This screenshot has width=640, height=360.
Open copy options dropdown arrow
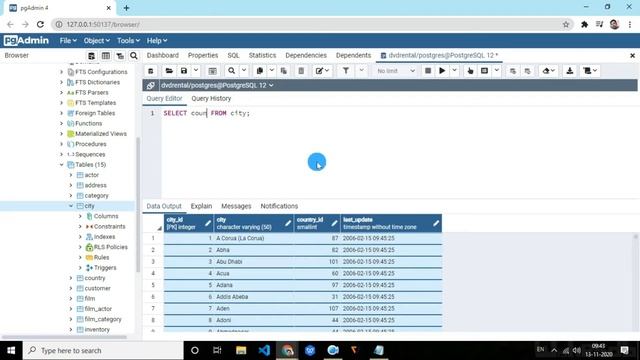tap(271, 71)
